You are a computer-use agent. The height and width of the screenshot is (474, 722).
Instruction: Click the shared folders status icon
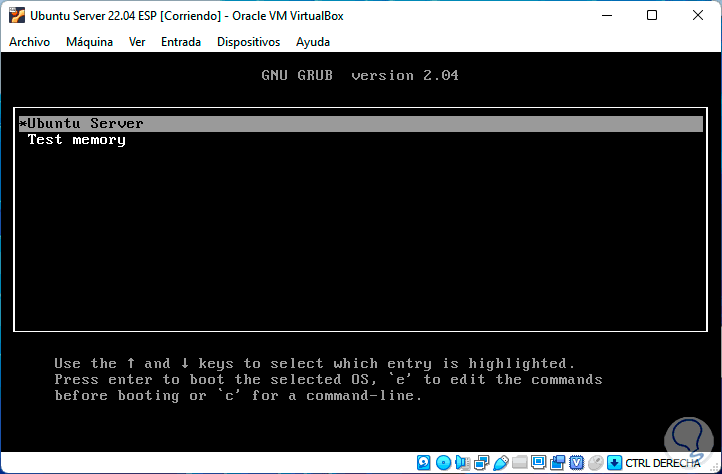(x=519, y=462)
